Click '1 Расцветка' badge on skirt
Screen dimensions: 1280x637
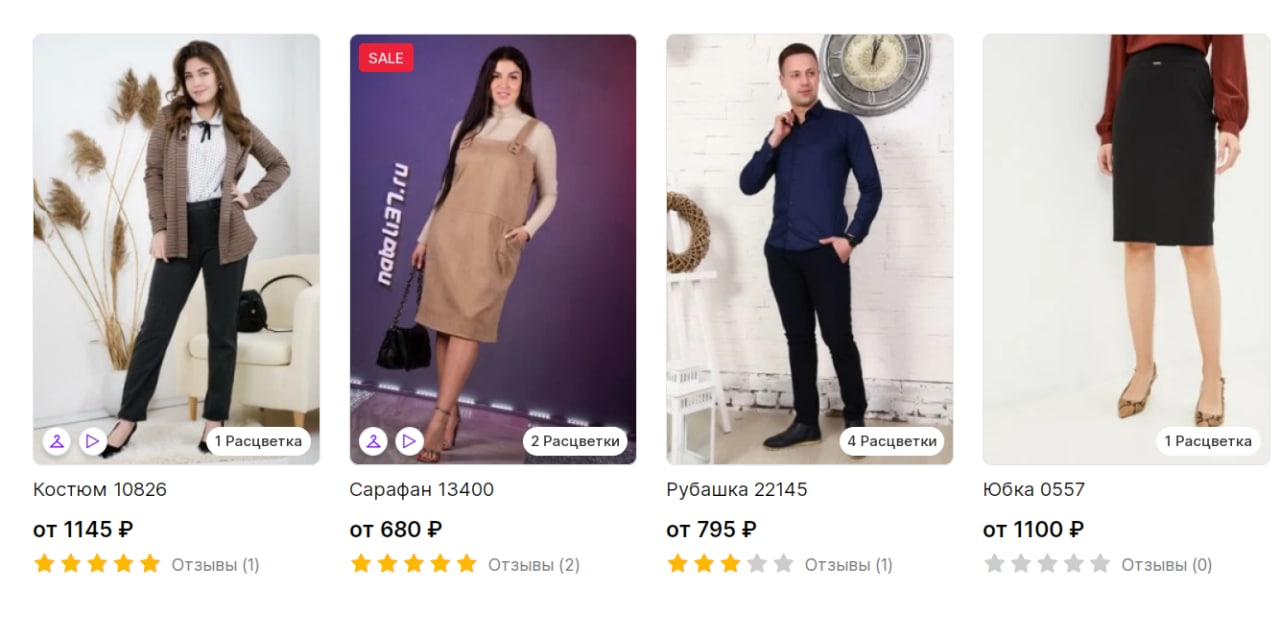[x=1208, y=441]
